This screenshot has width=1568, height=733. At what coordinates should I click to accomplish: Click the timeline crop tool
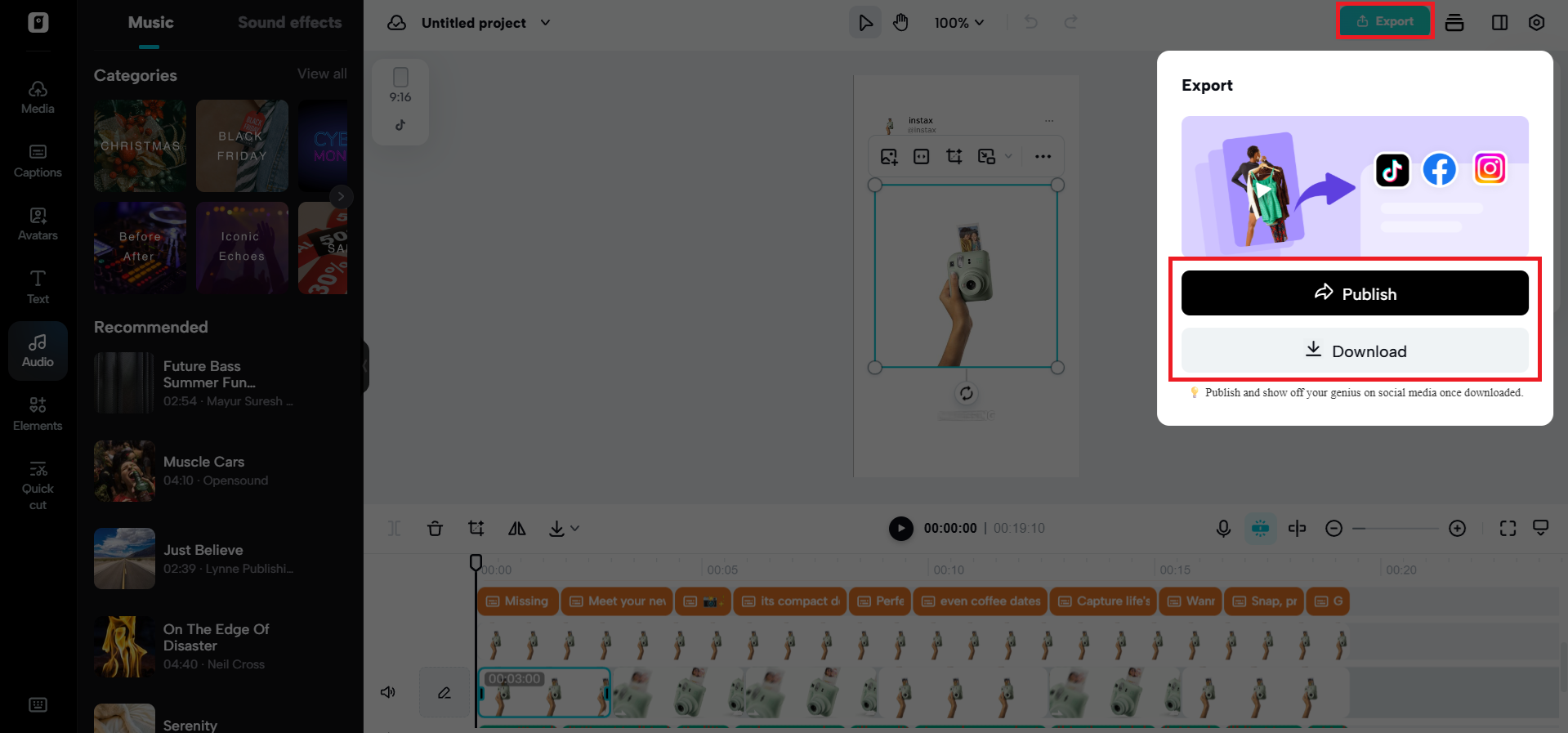coord(476,529)
